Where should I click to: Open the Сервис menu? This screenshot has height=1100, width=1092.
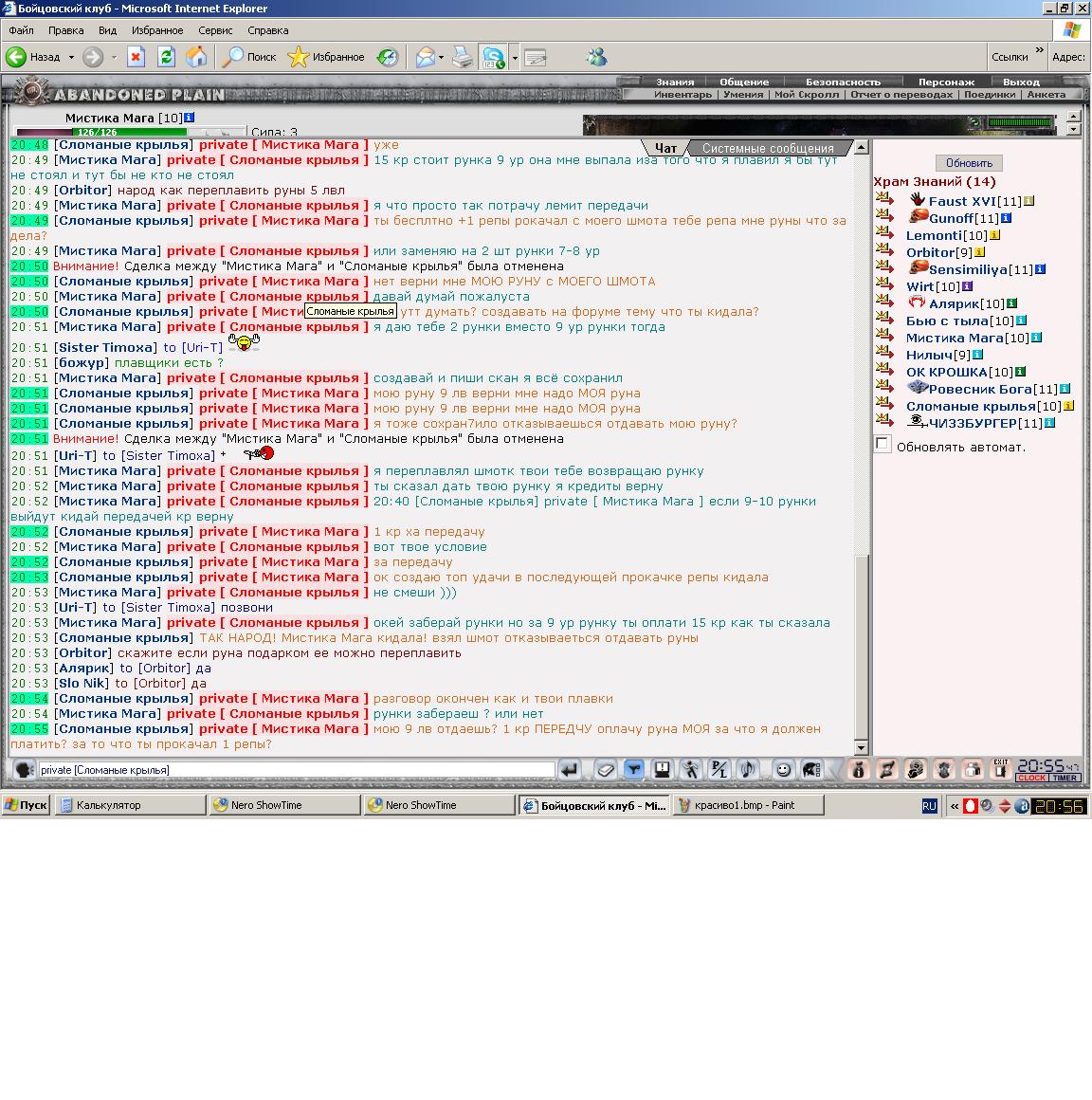[x=215, y=30]
